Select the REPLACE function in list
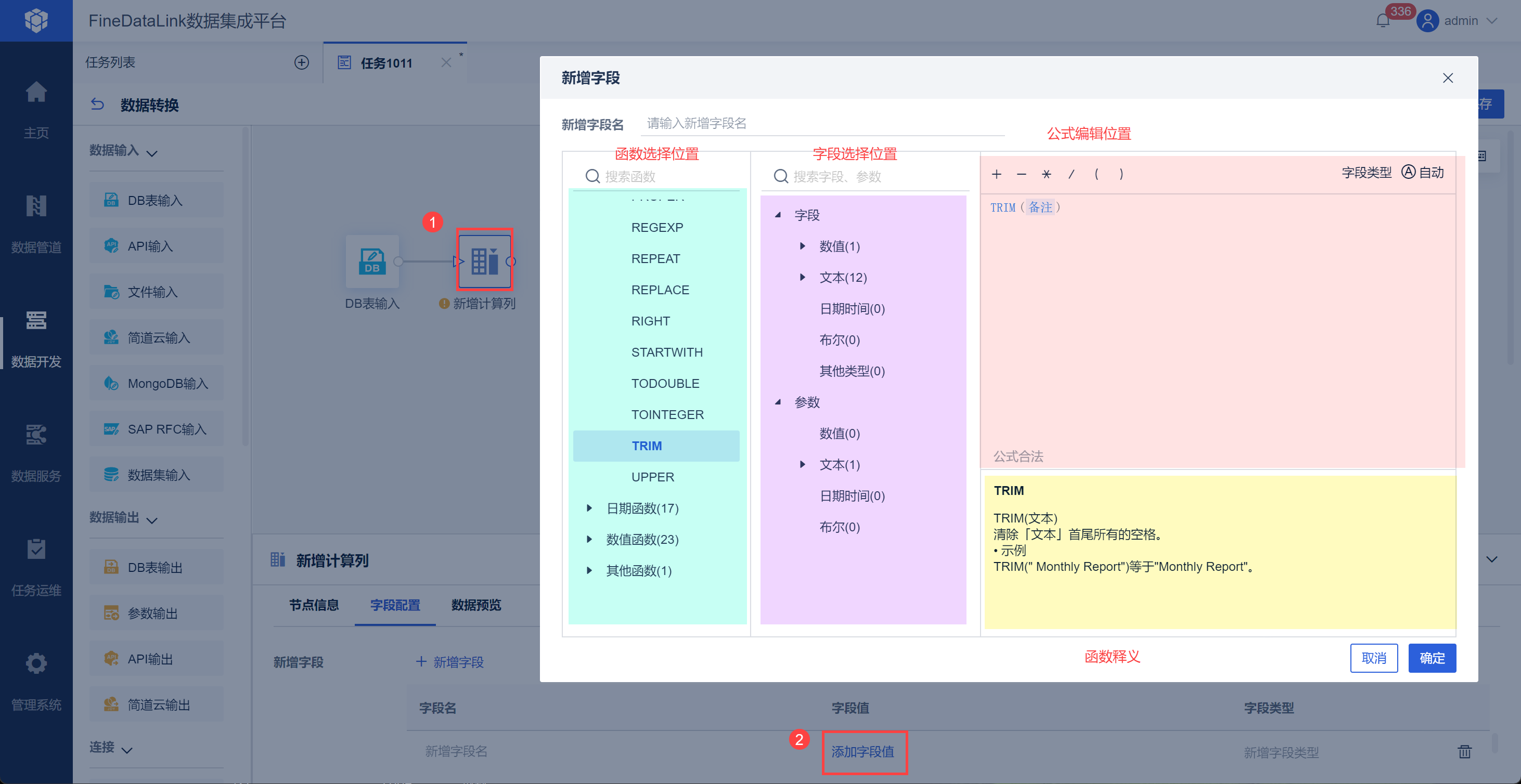The width and height of the screenshot is (1521, 784). pyautogui.click(x=660, y=290)
